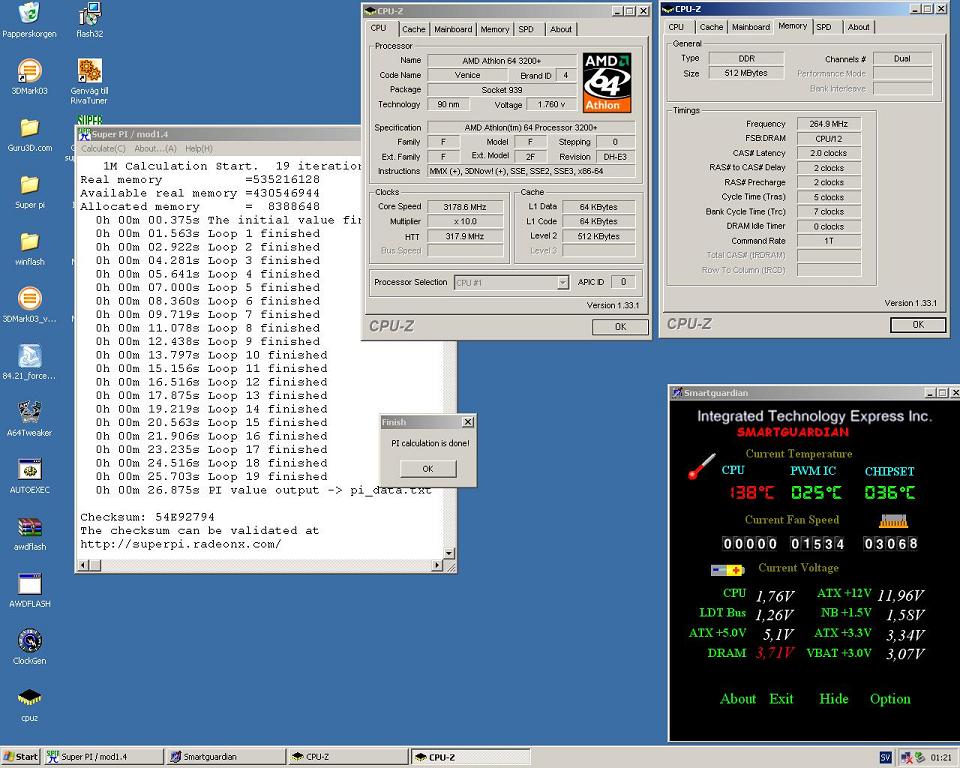Switch to Mainboard tab in left CPU-Z
This screenshot has height=768, width=960.
(453, 29)
